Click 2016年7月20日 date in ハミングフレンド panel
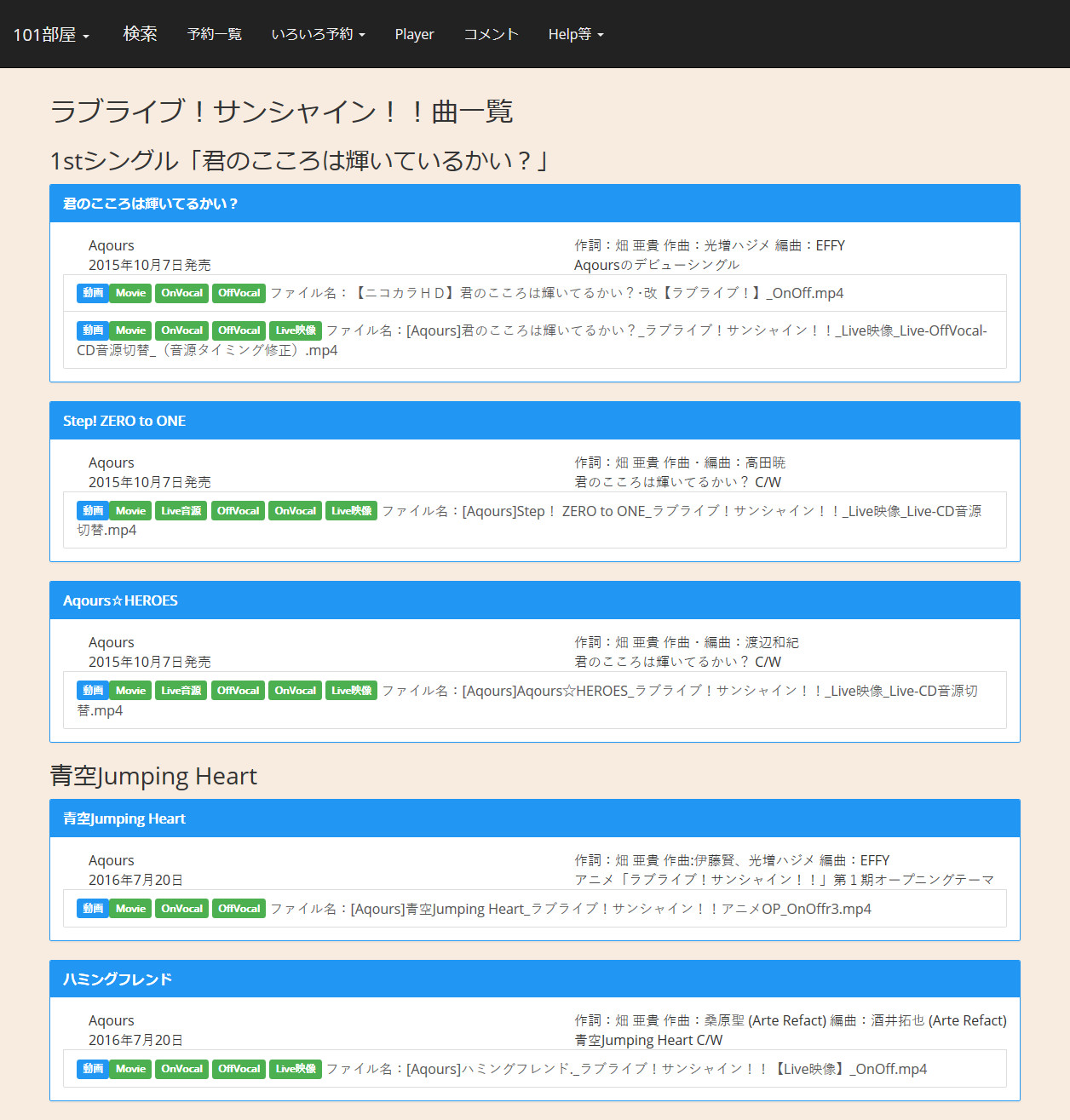The width and height of the screenshot is (1070, 1120). point(135,1040)
